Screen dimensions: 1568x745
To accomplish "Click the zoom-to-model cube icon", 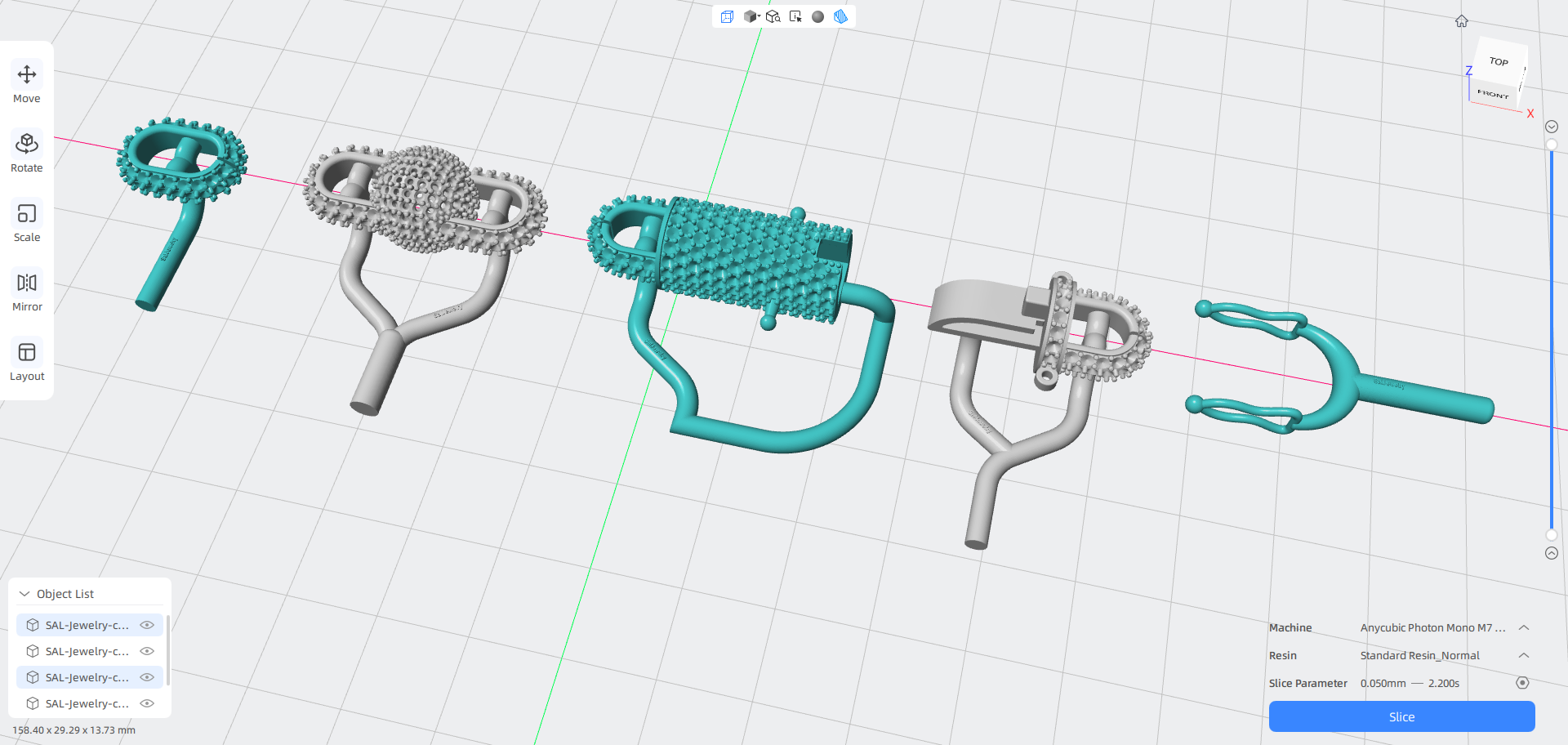I will pyautogui.click(x=773, y=16).
